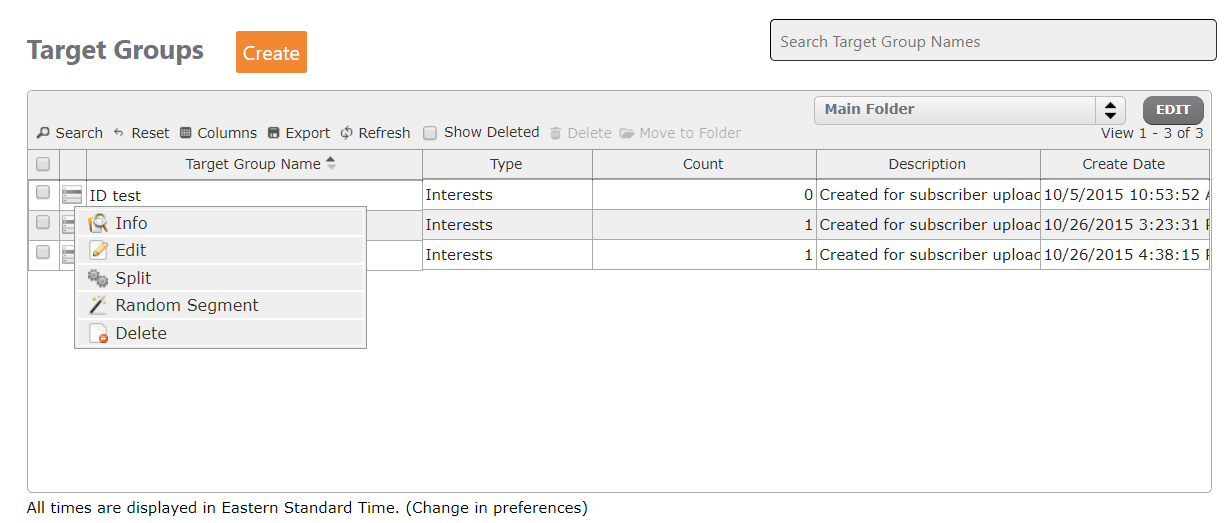1225x523 pixels.
Task: Click the Refresh circular arrows icon
Action: click(x=347, y=133)
